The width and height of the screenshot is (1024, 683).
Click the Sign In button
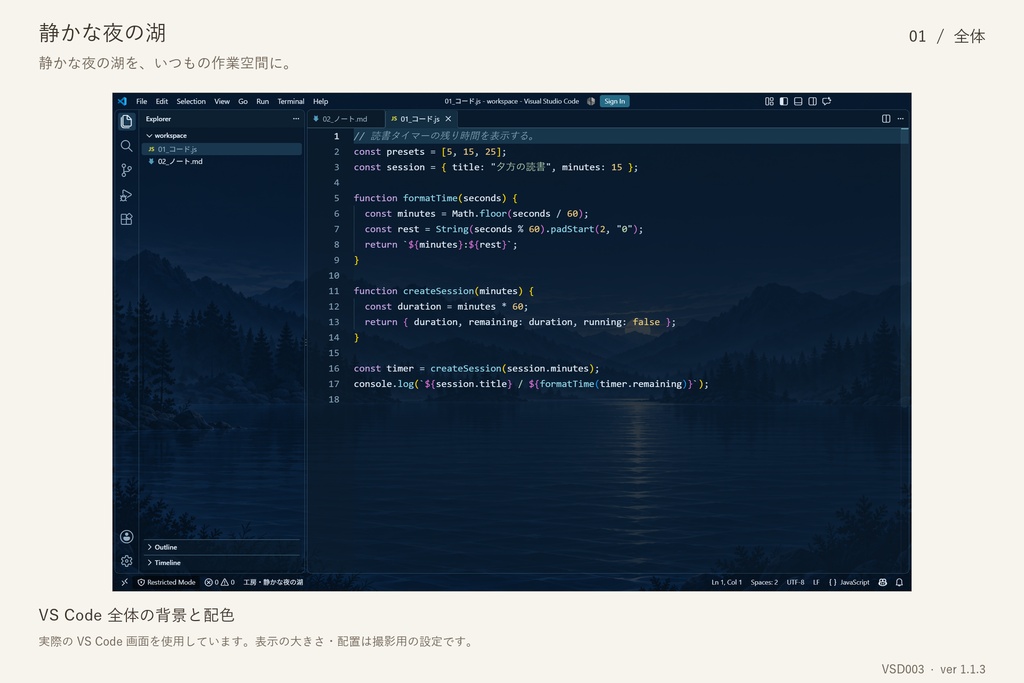pos(615,101)
